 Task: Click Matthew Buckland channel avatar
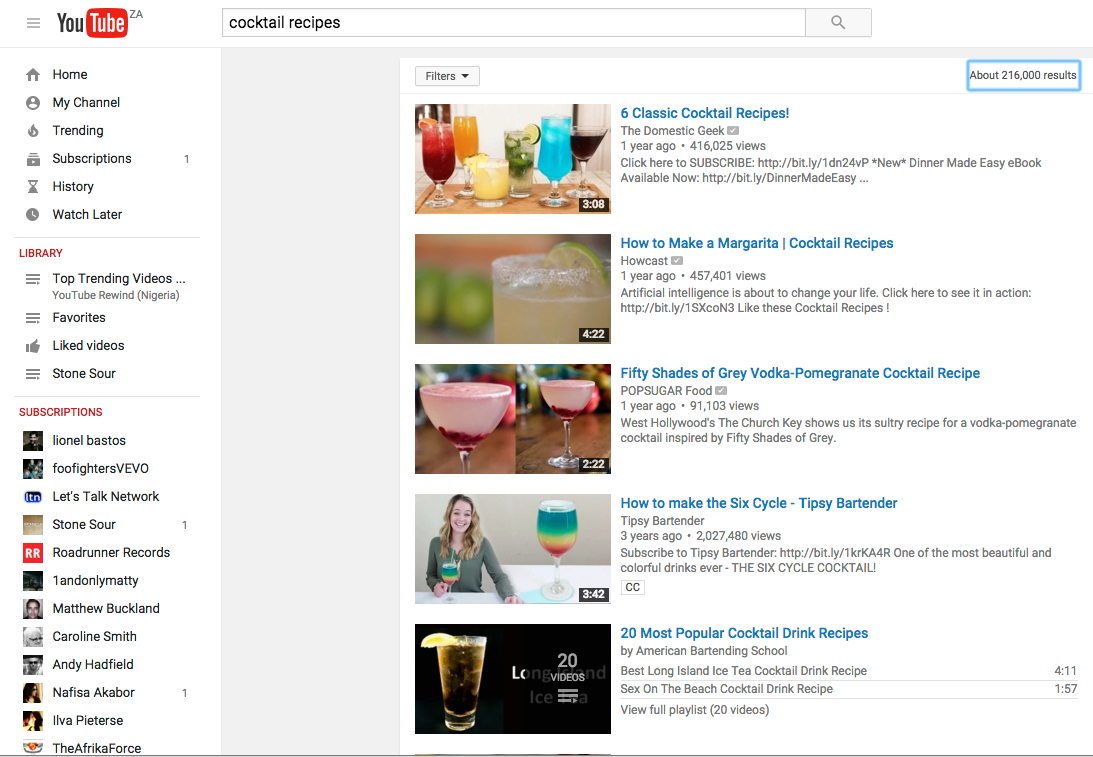(x=33, y=609)
